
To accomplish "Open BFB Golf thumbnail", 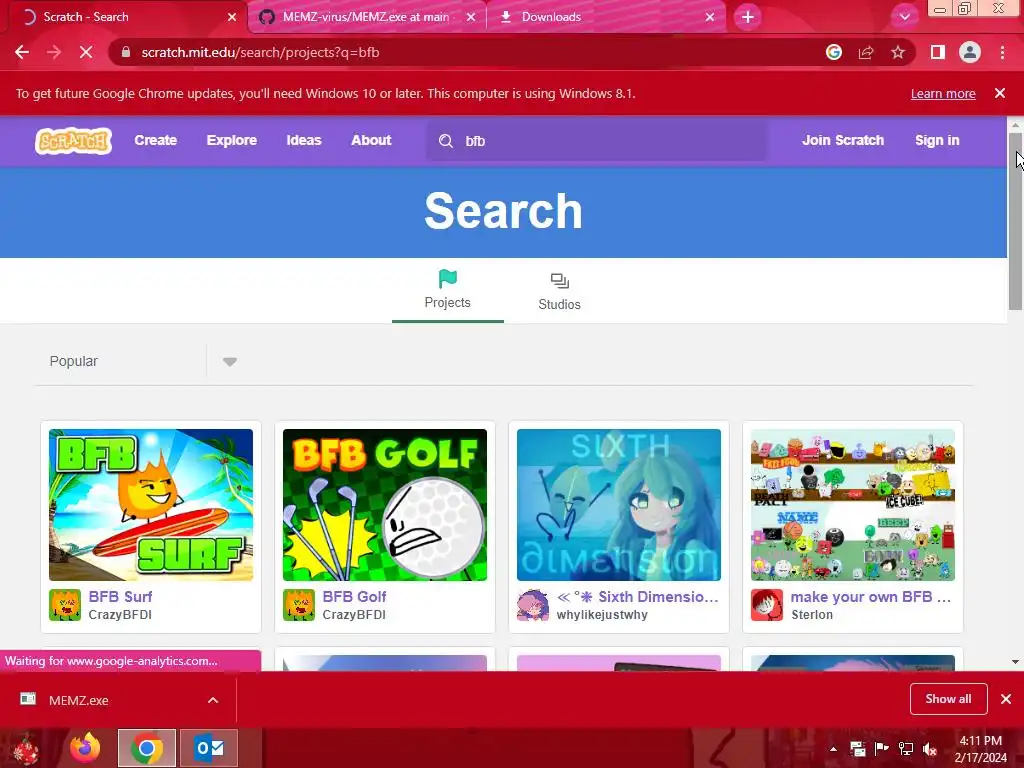I will point(385,505).
